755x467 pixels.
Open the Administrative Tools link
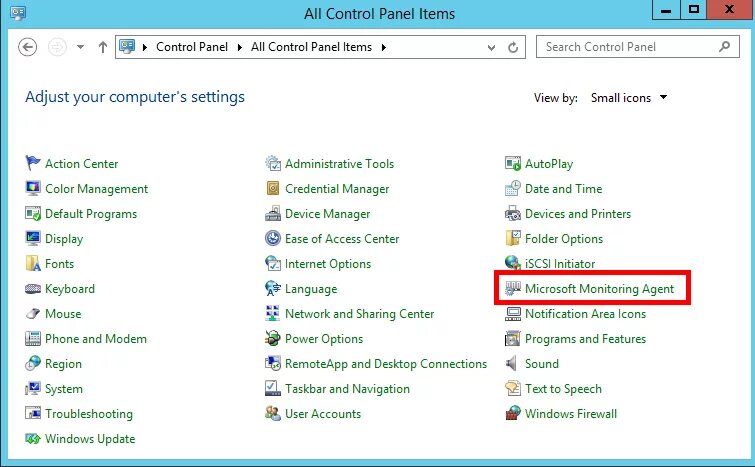(x=339, y=164)
